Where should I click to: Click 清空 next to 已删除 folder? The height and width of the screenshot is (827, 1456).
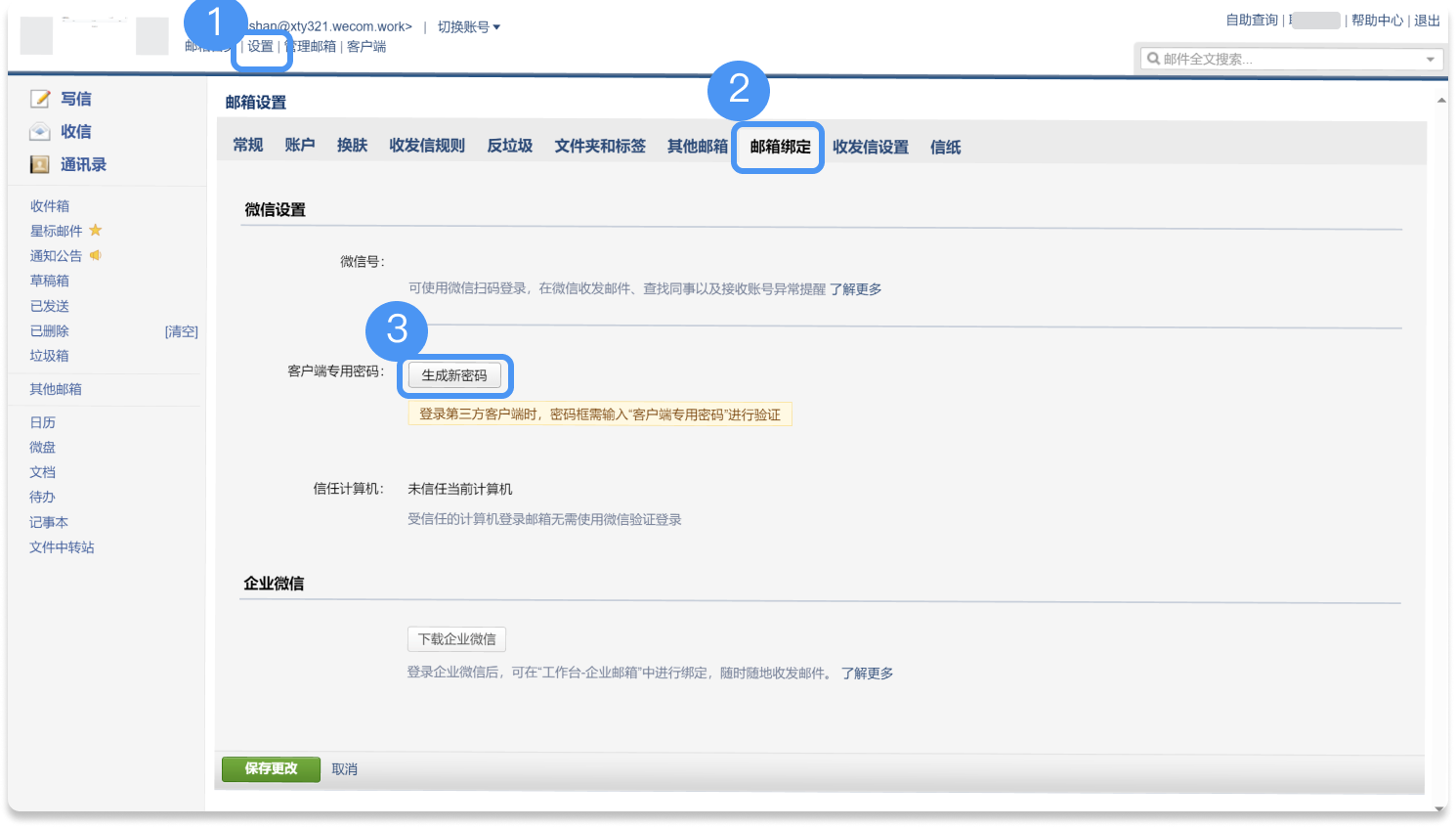point(182,330)
